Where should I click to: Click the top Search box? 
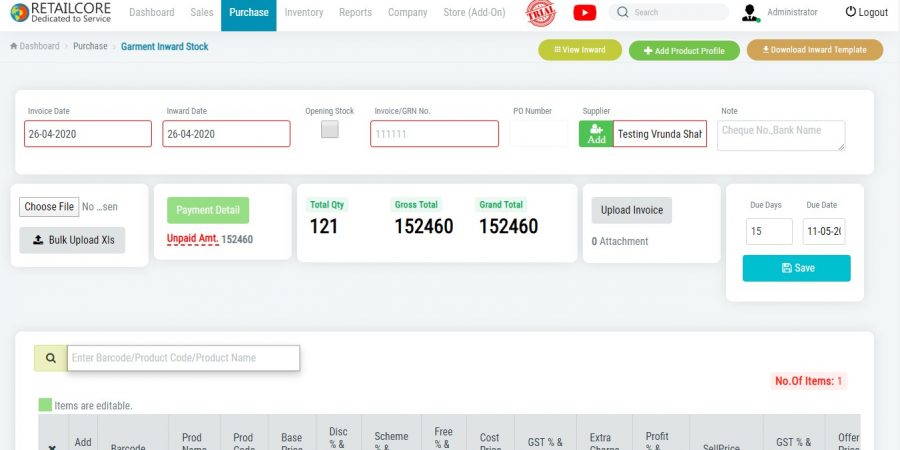(x=669, y=12)
